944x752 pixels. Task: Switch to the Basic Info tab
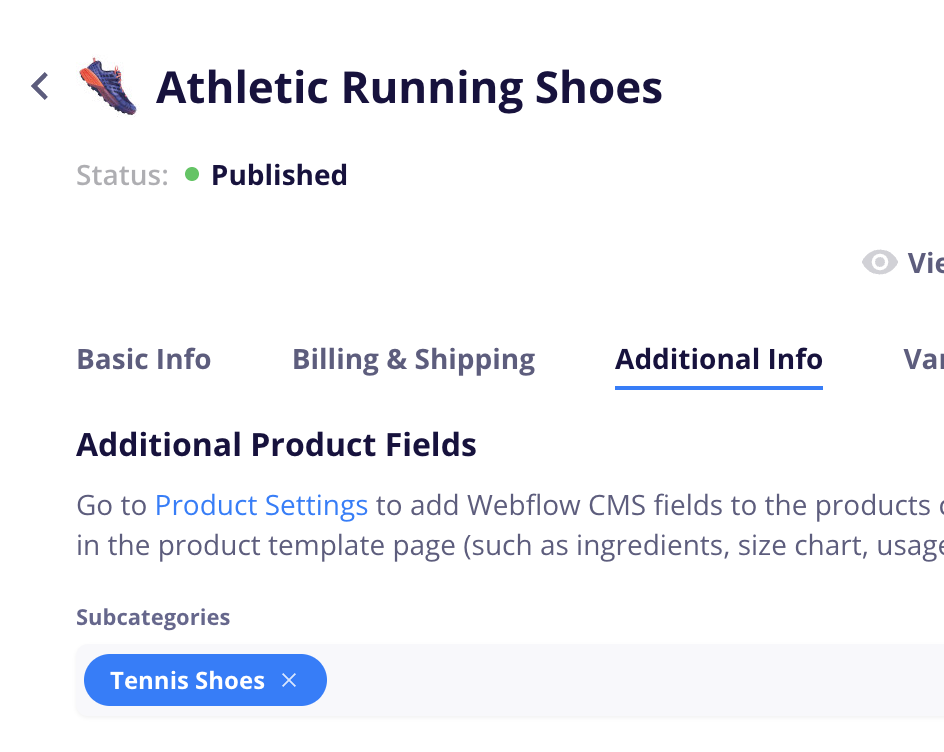[x=144, y=360]
